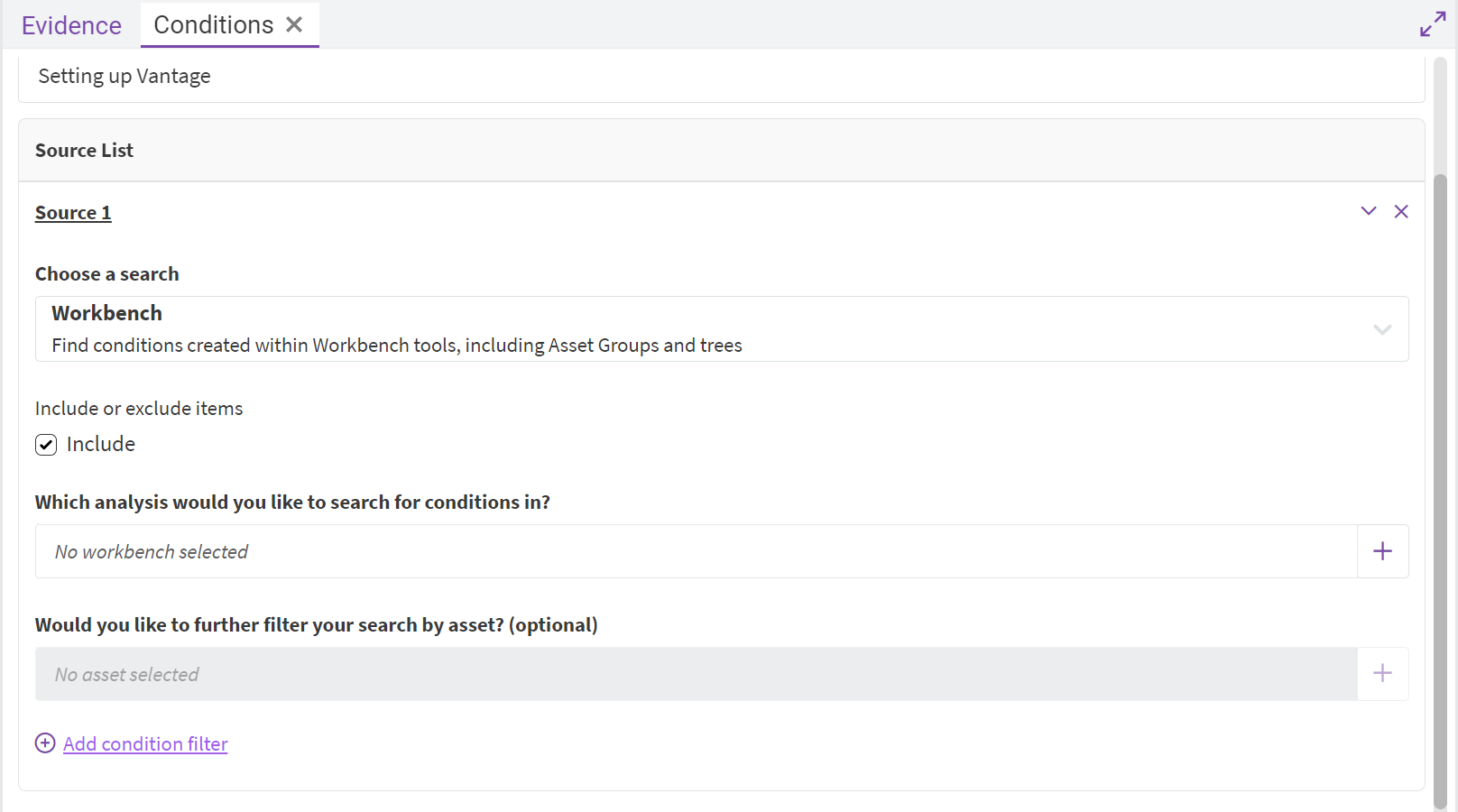This screenshot has height=812, width=1458.
Task: Click the chevron arrow in the Choose a search box
Action: 1382,329
